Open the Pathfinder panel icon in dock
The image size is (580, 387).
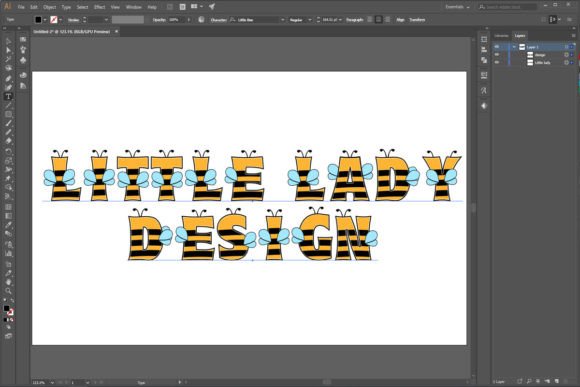tap(484, 60)
